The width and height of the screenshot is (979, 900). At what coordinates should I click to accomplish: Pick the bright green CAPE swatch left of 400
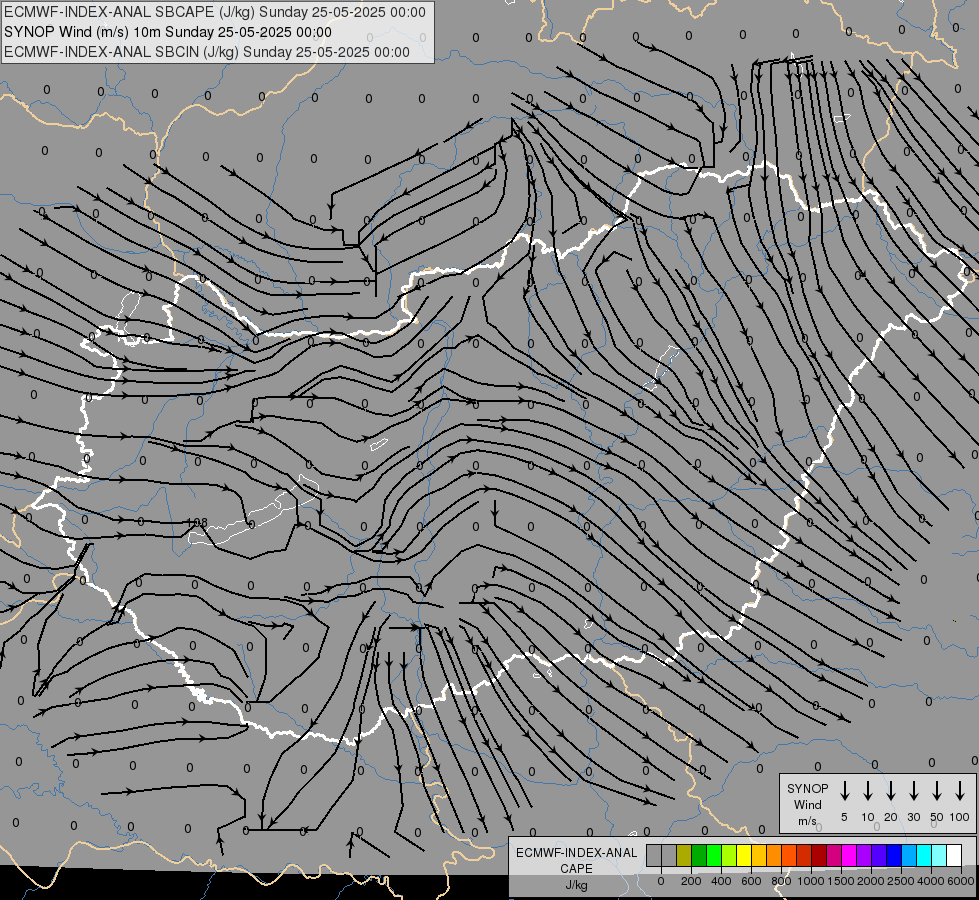point(714,856)
